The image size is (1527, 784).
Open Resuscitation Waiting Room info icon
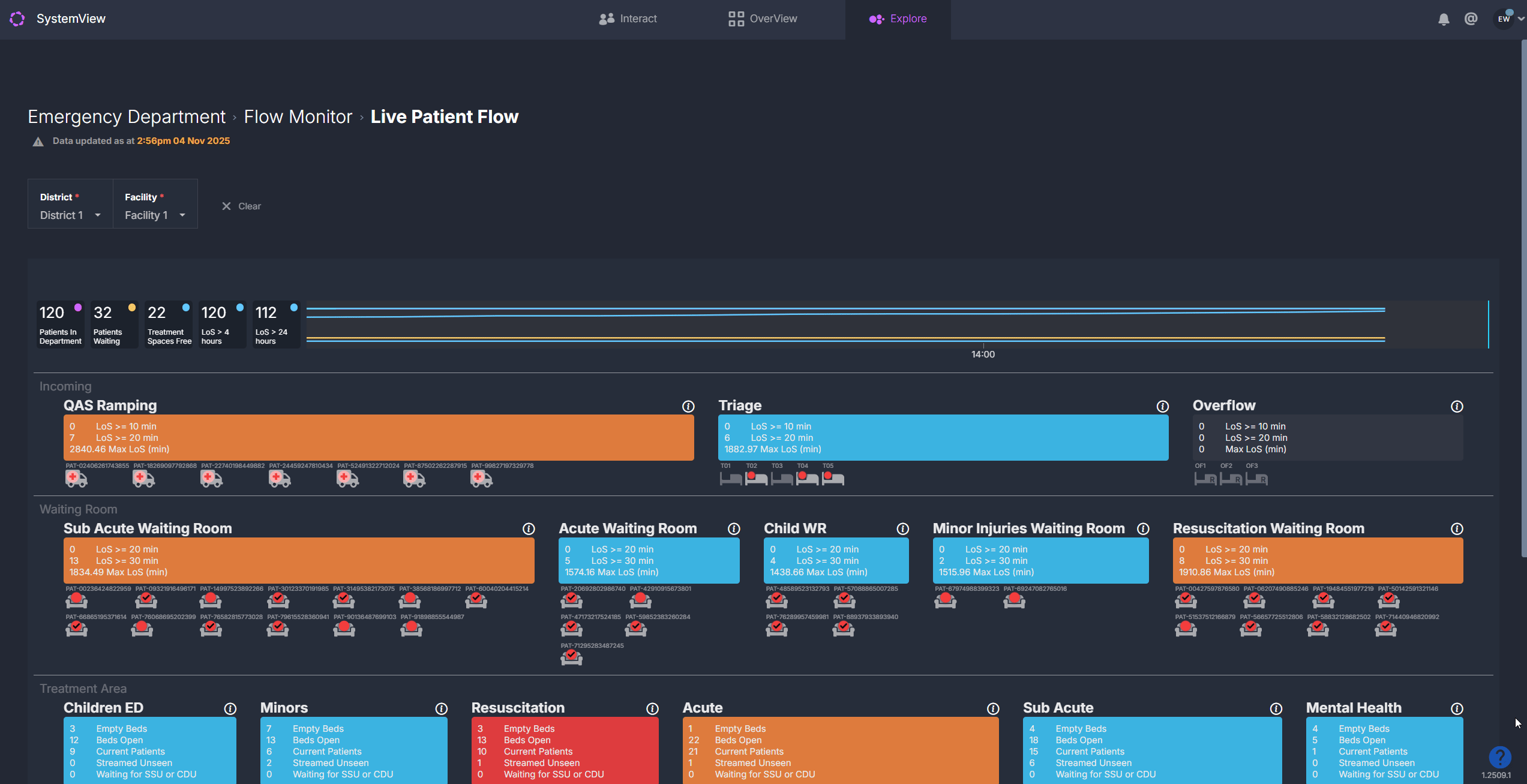click(1457, 529)
